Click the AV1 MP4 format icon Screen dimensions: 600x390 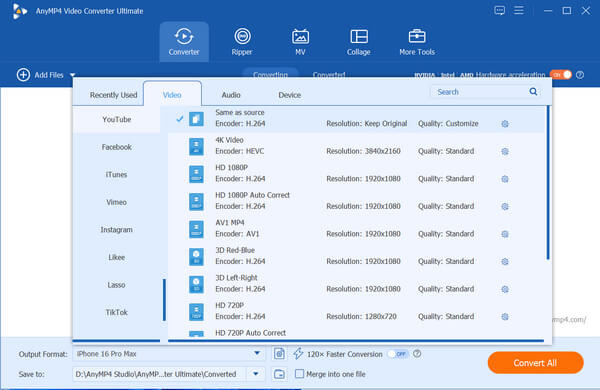coord(196,229)
